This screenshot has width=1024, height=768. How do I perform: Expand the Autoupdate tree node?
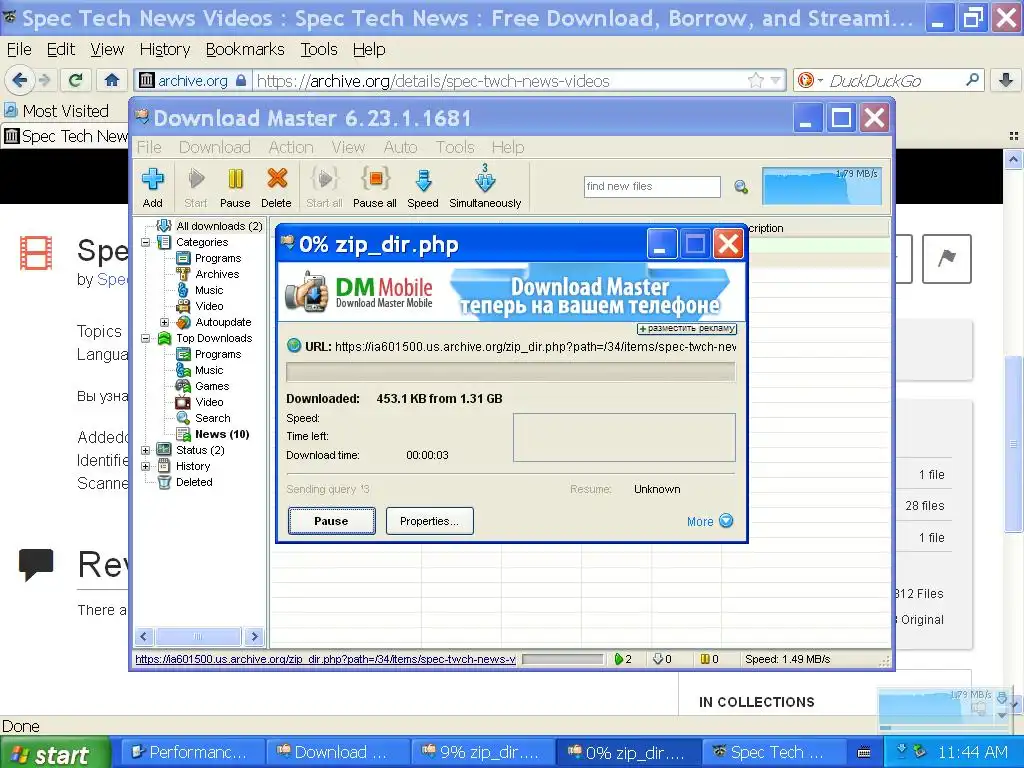pyautogui.click(x=165, y=322)
